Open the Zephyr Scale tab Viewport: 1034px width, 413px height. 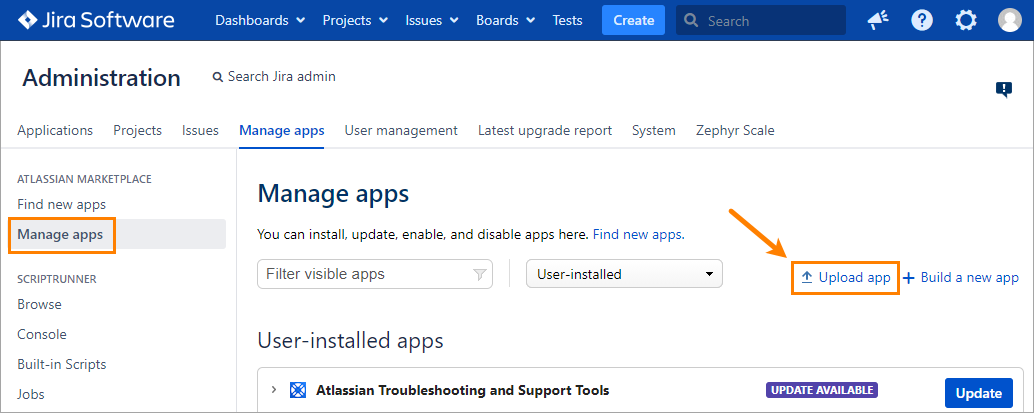[735, 131]
